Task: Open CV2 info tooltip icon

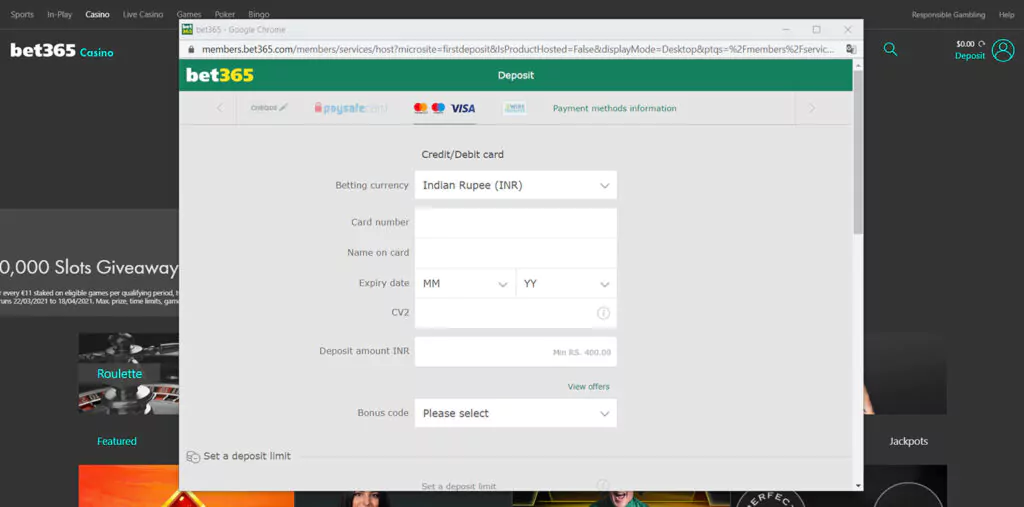Action: 603,314
